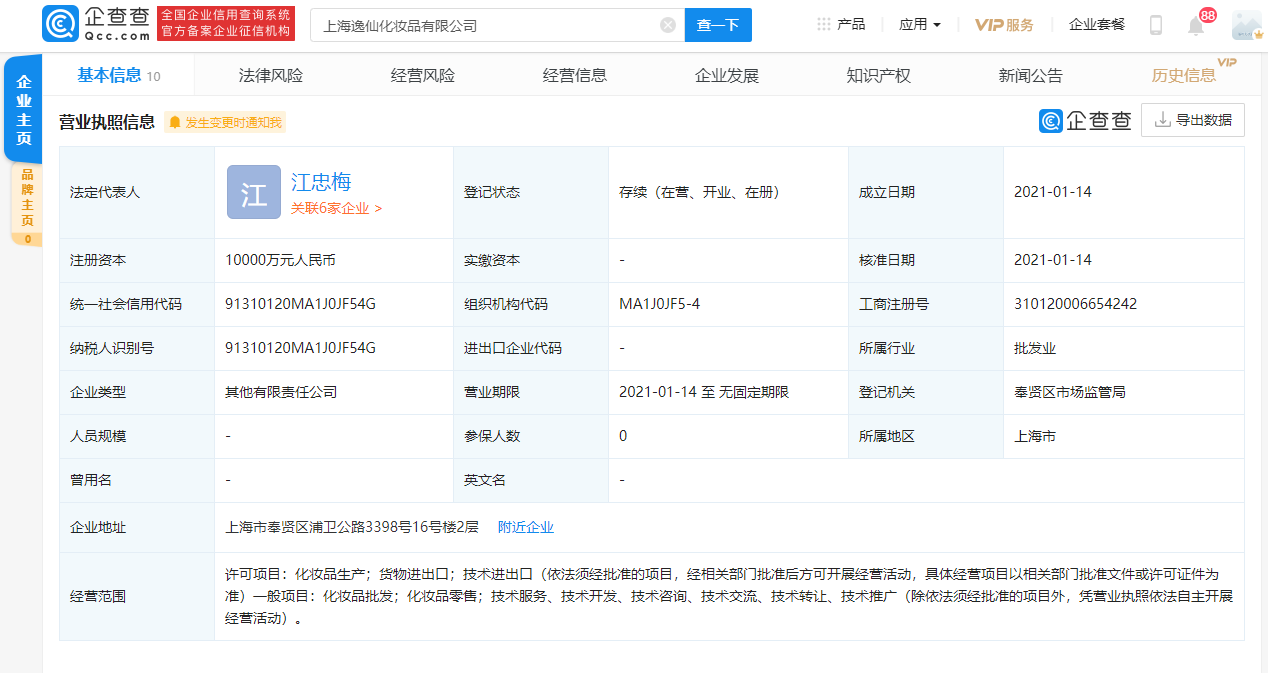Viewport: 1268px width, 673px height.
Task: Select 组织机构代码 MA1J0JF5-4
Action: click(x=659, y=304)
